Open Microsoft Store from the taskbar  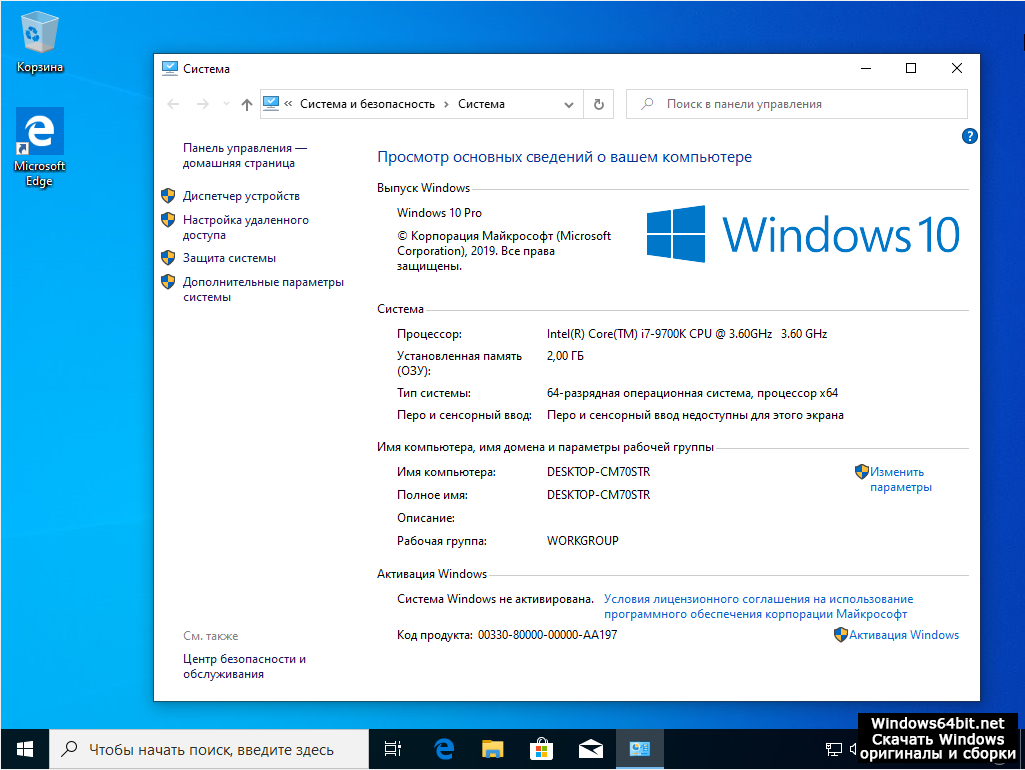pyautogui.click(x=541, y=749)
